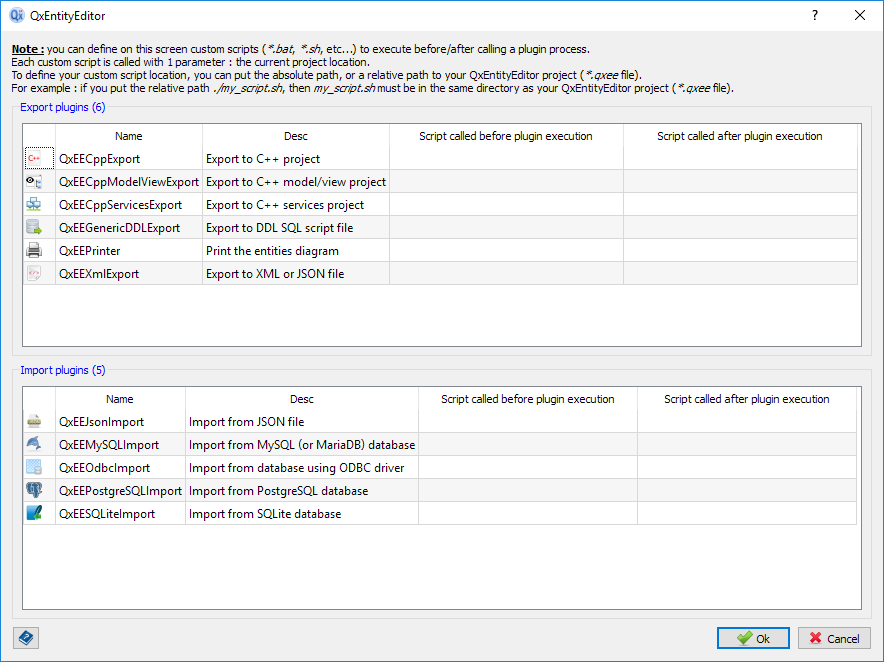Open help with the bottom-left book button

pyautogui.click(x=26, y=638)
